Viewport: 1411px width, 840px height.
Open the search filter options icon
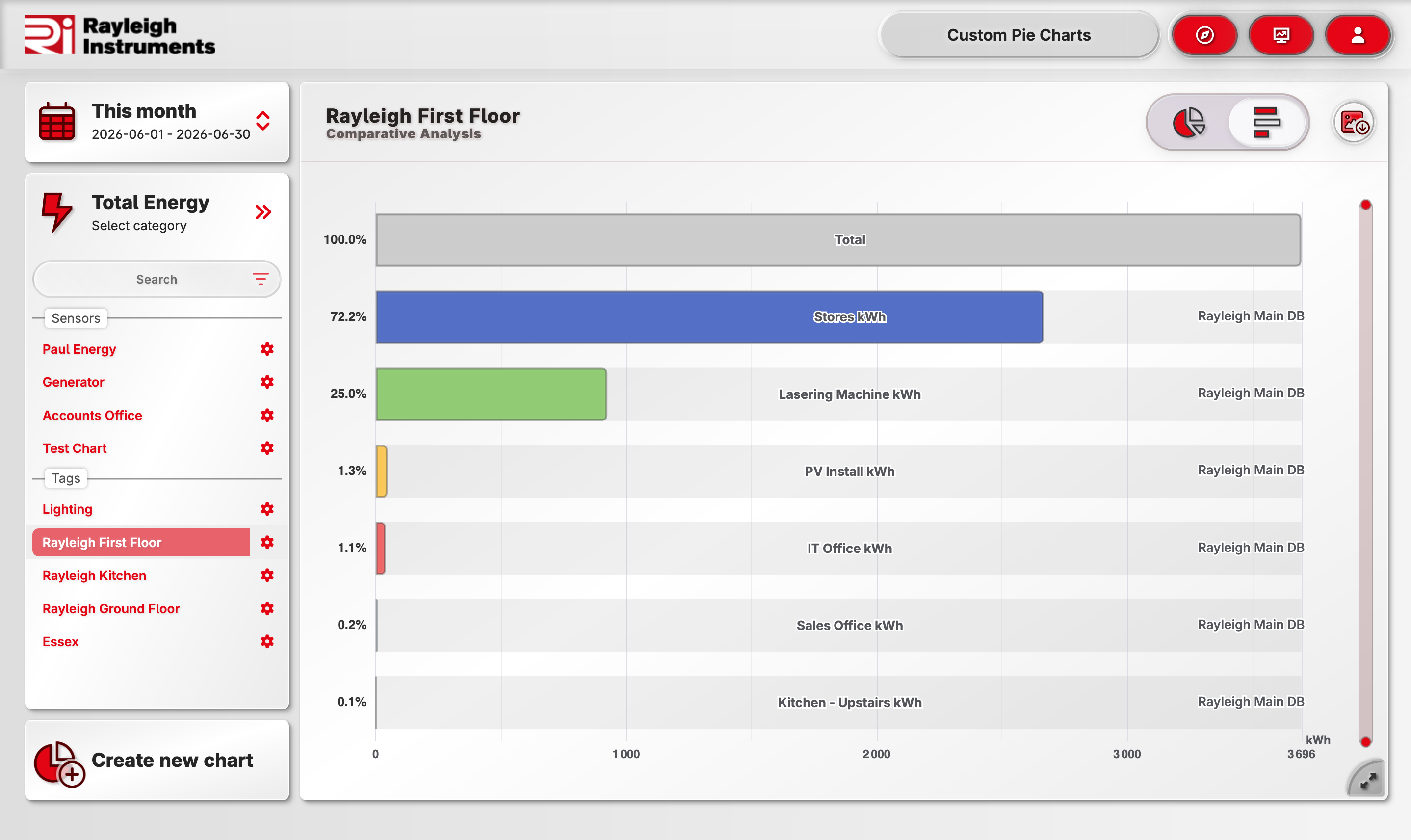261,279
